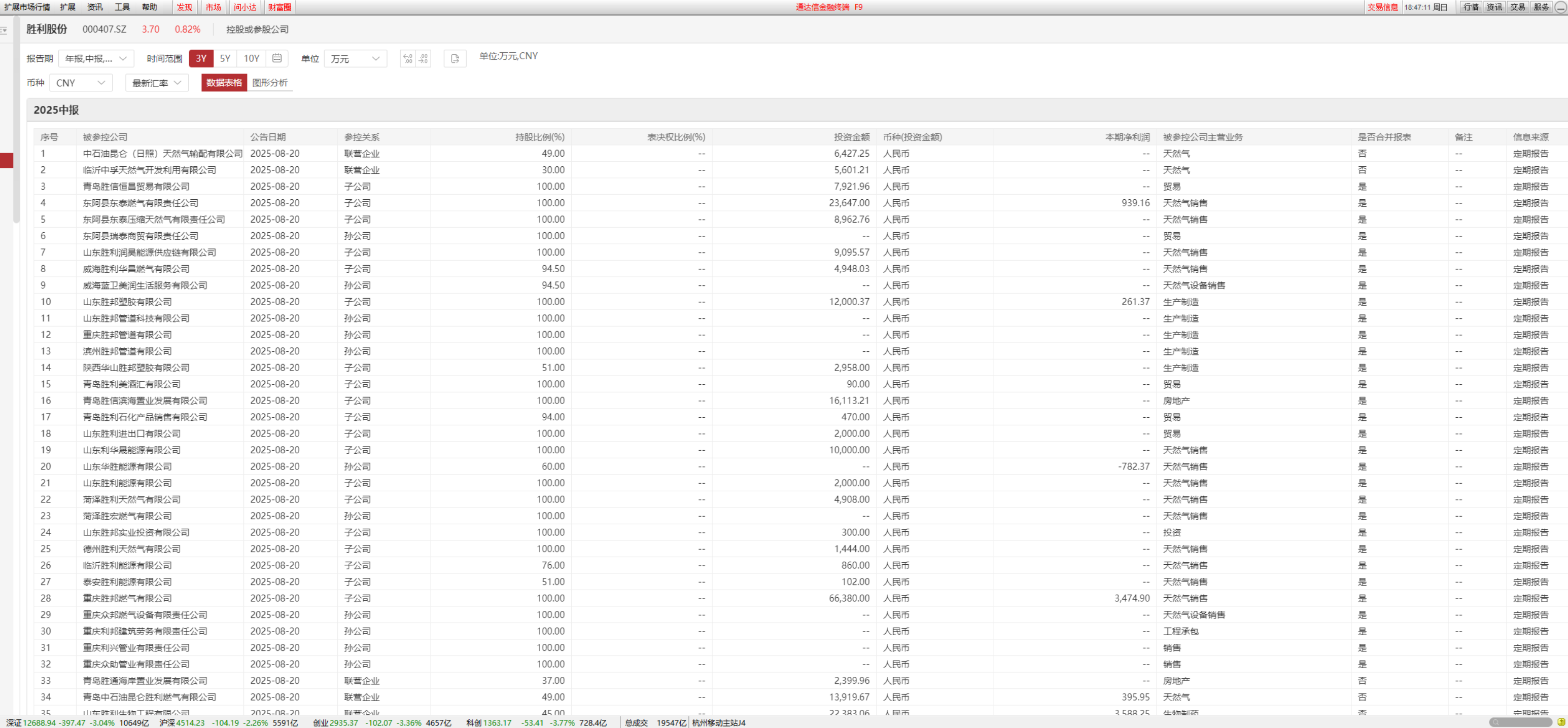Select the 3Y time range
Image resolution: width=1568 pixels, height=728 pixels.
coord(201,58)
